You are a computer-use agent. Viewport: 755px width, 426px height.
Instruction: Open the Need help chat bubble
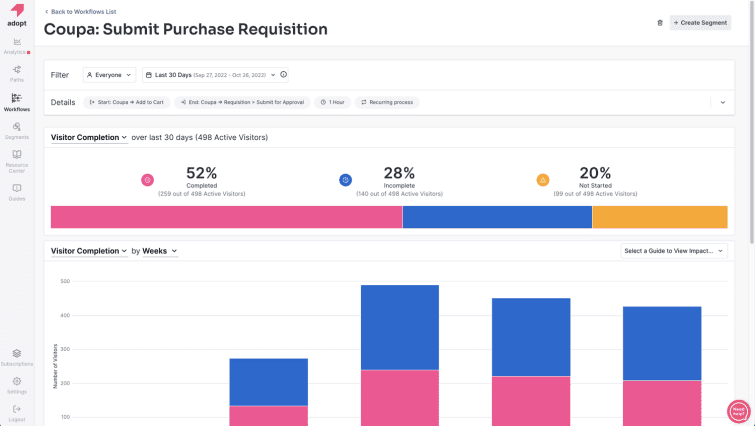click(x=739, y=412)
